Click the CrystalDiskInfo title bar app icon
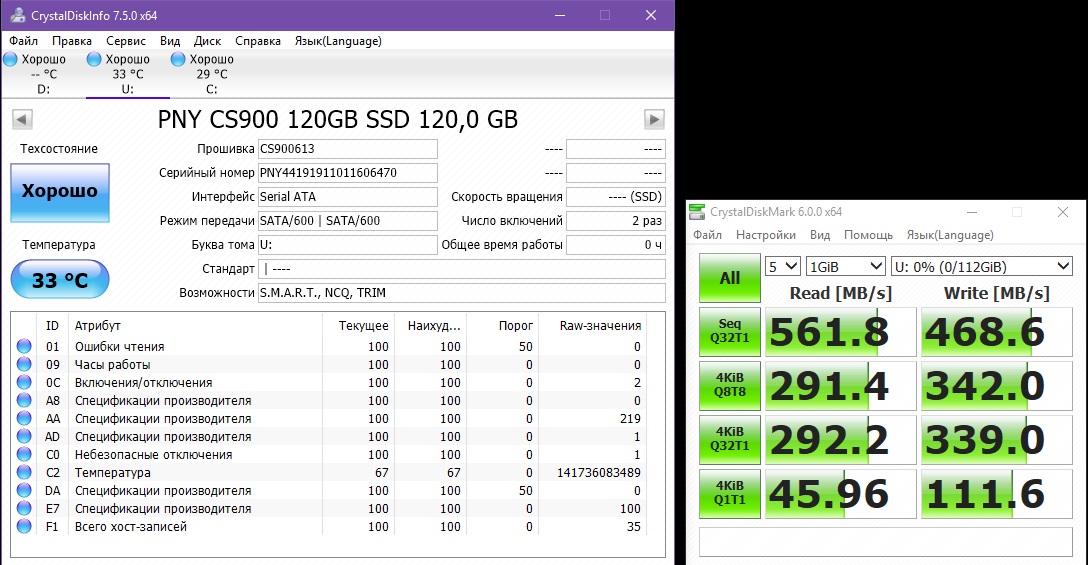This screenshot has height=565, width=1088. [17, 15]
